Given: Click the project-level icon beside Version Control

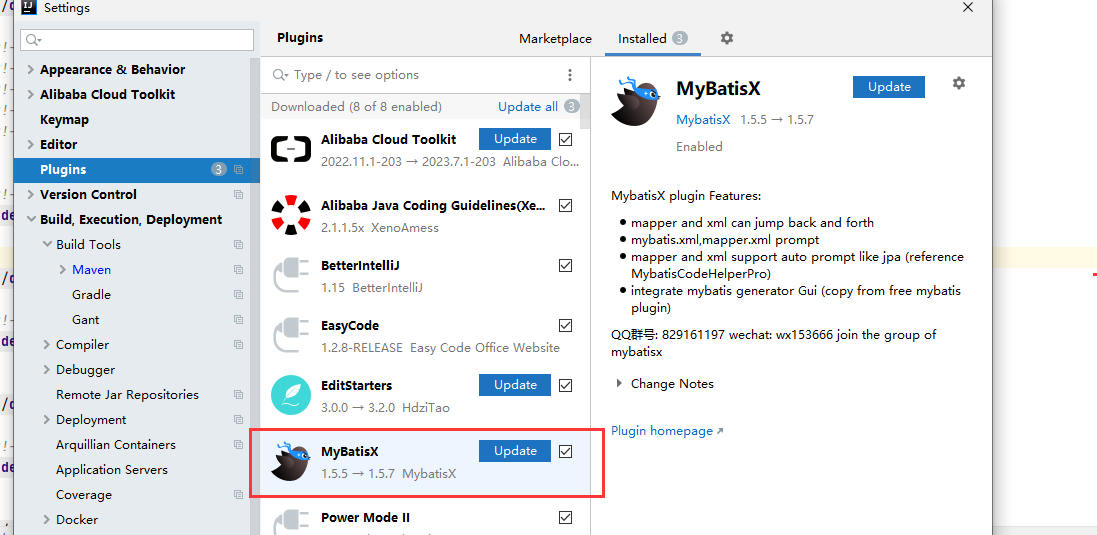Looking at the screenshot, I should pyautogui.click(x=239, y=194).
